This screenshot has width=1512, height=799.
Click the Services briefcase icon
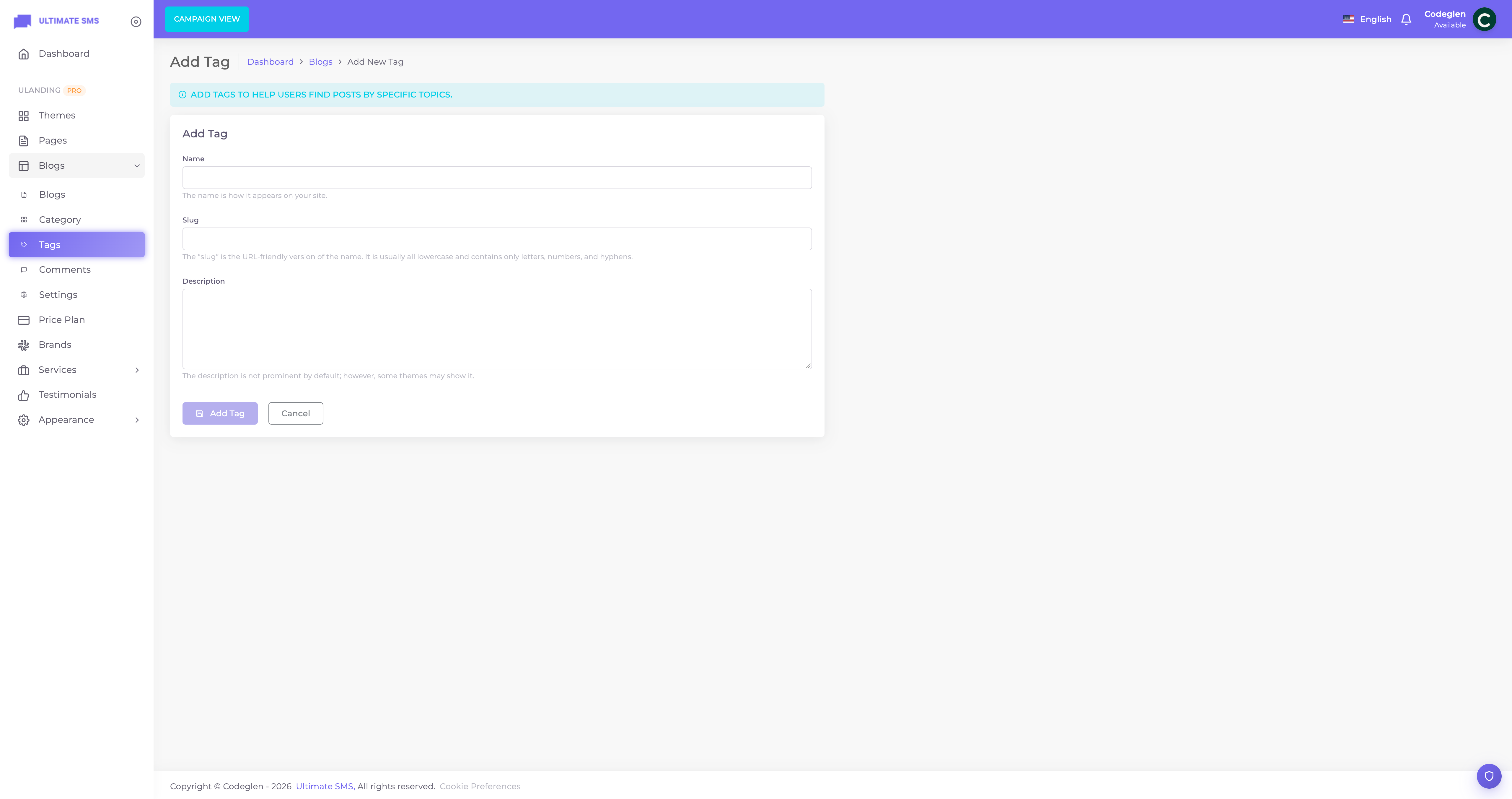pyautogui.click(x=24, y=370)
